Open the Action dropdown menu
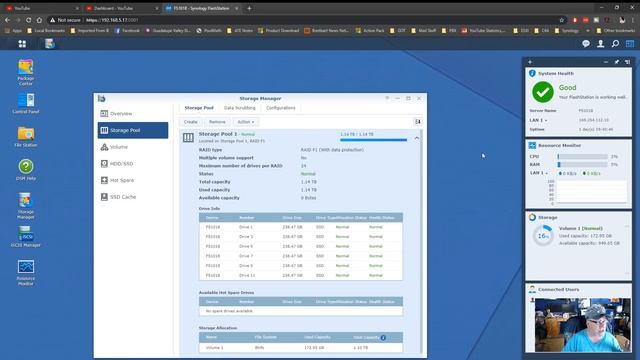 click(246, 122)
